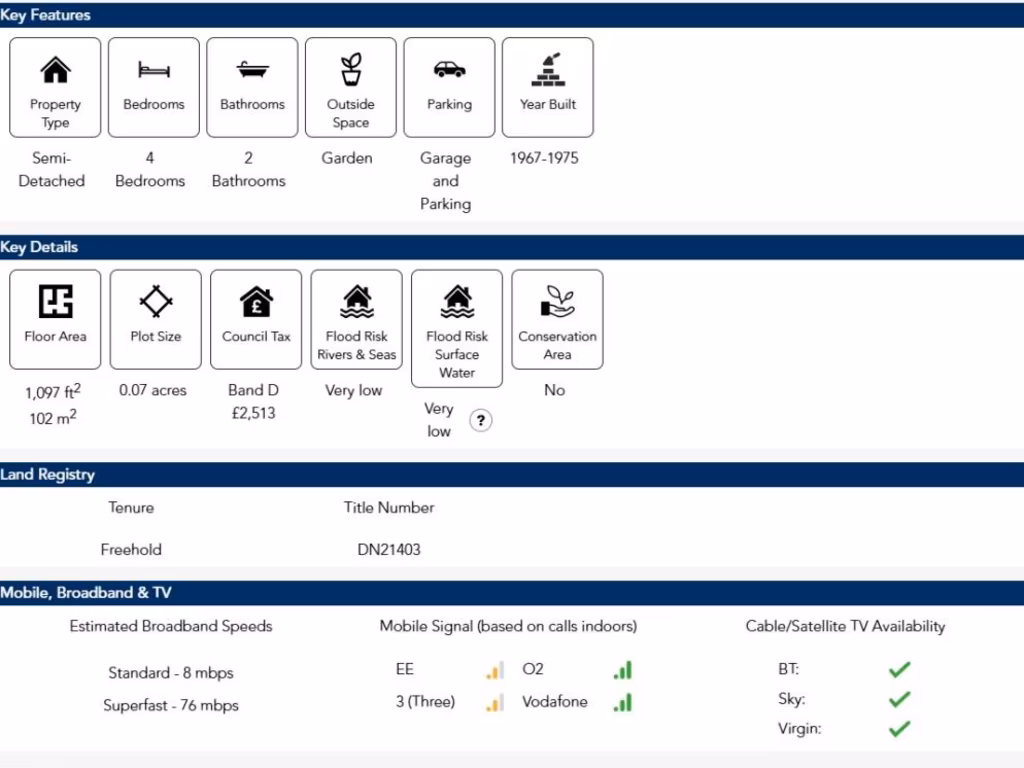Viewport: 1024px width, 768px height.
Task: Click the Plot Size diamond icon
Action: (156, 301)
